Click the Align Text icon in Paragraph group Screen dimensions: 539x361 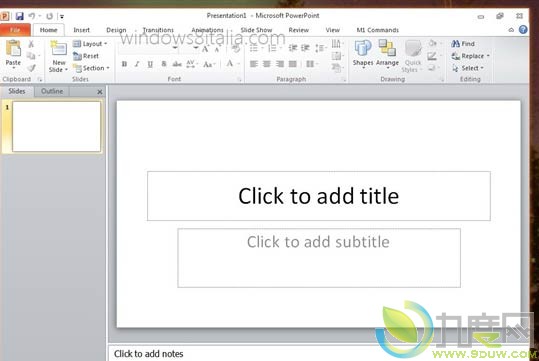(337, 56)
